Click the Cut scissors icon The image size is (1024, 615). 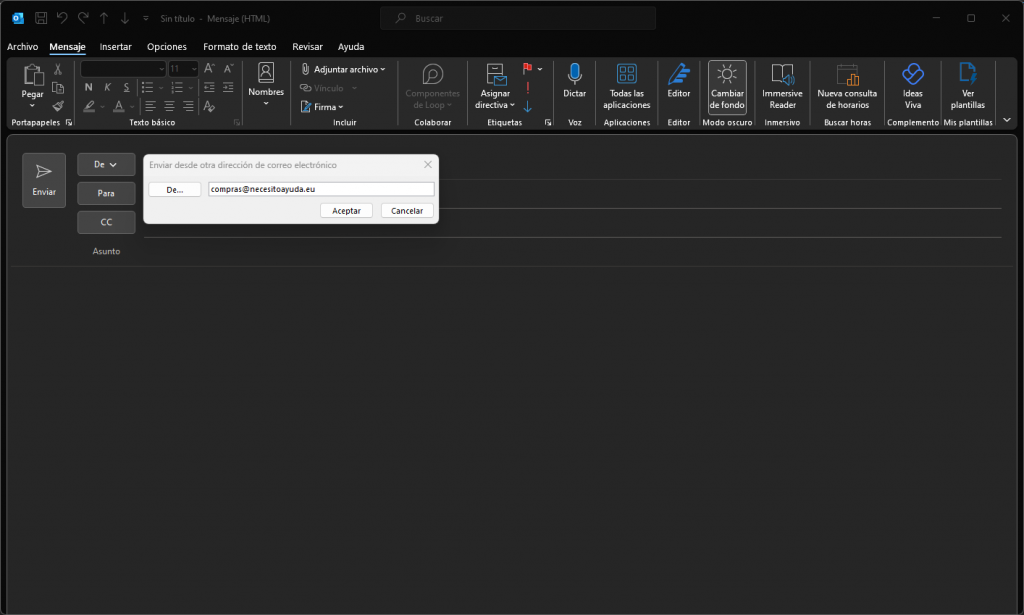pyautogui.click(x=58, y=69)
